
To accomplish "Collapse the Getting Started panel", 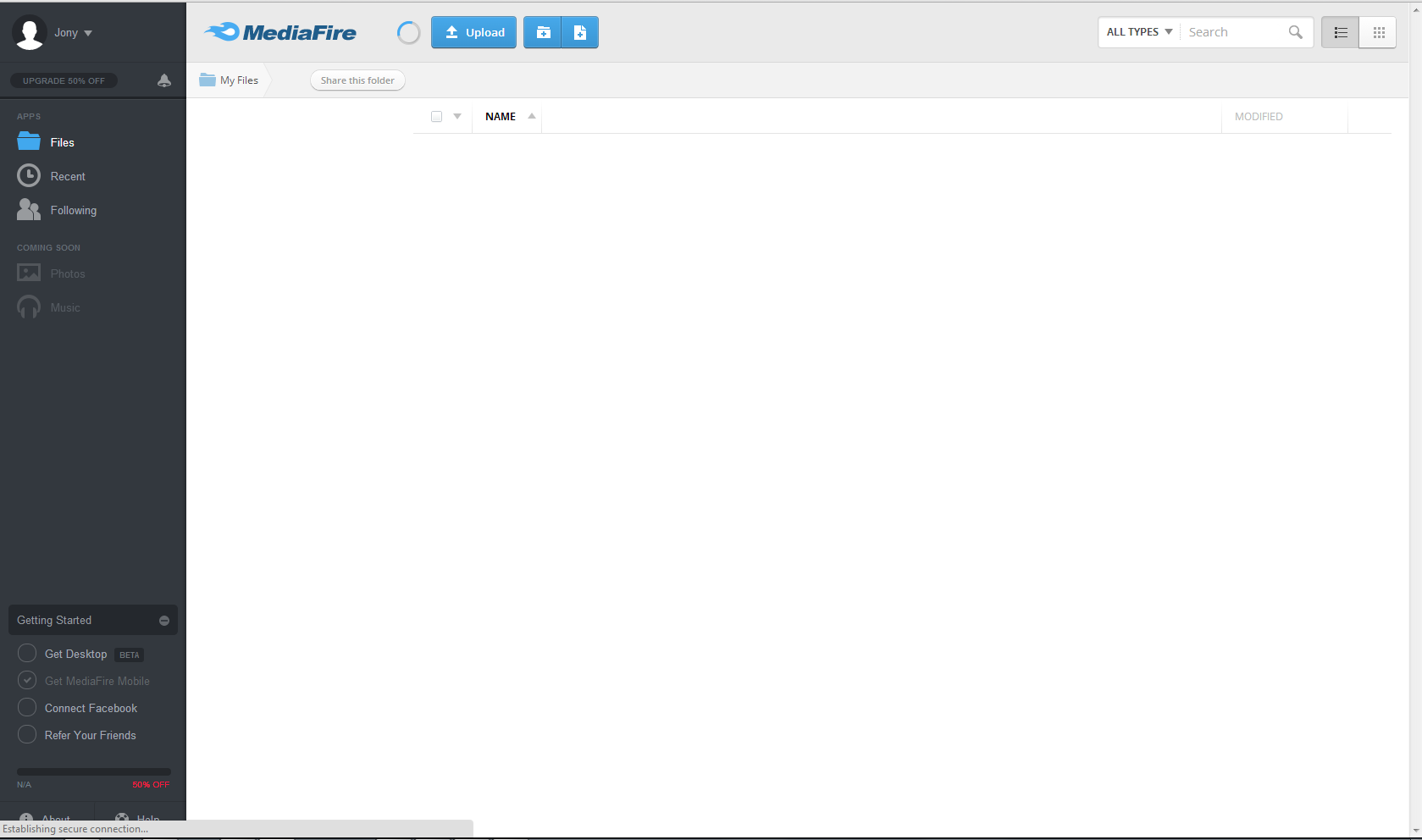I will pyautogui.click(x=164, y=621).
